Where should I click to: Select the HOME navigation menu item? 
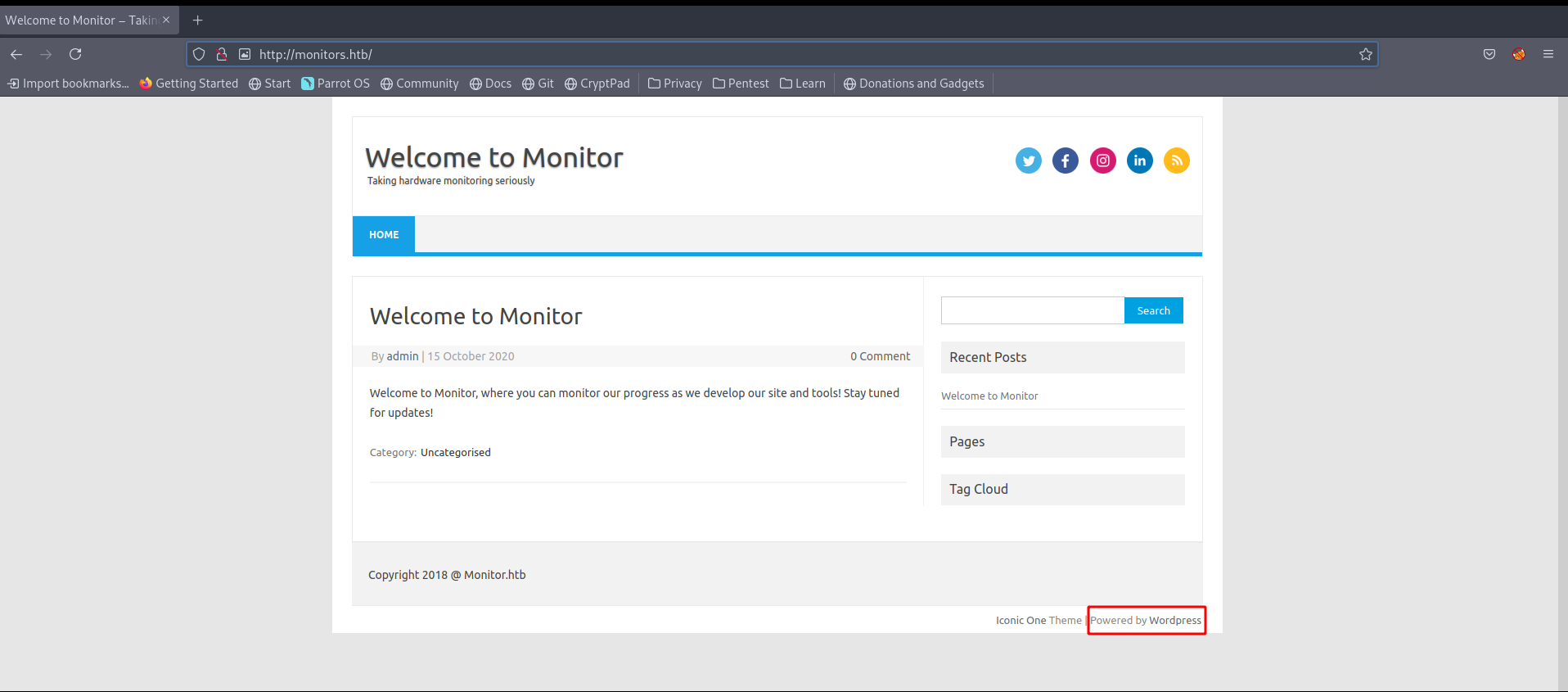click(384, 235)
